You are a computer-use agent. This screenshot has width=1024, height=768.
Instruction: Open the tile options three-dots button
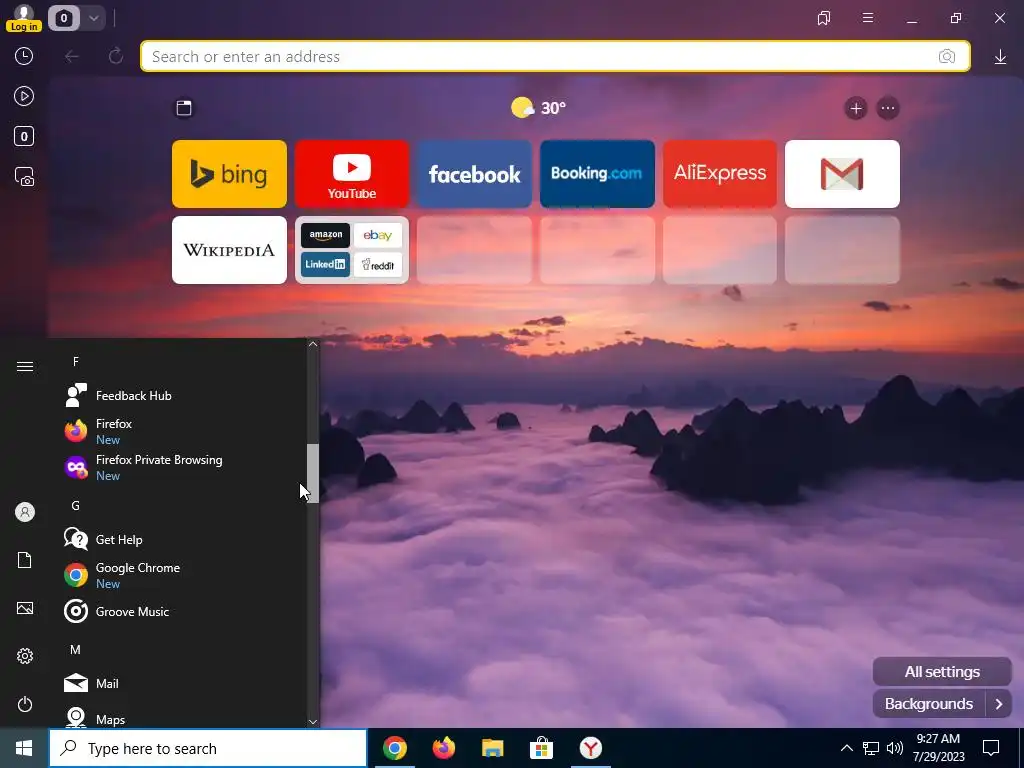click(x=888, y=108)
